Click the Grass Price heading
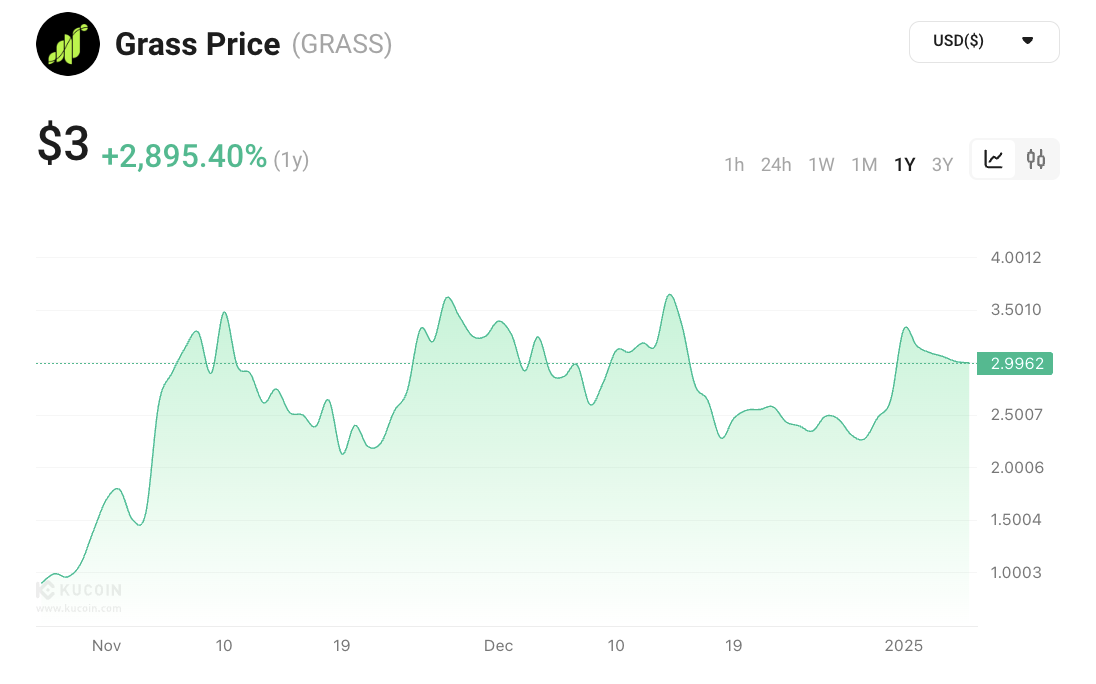1096x684 pixels. click(x=198, y=44)
